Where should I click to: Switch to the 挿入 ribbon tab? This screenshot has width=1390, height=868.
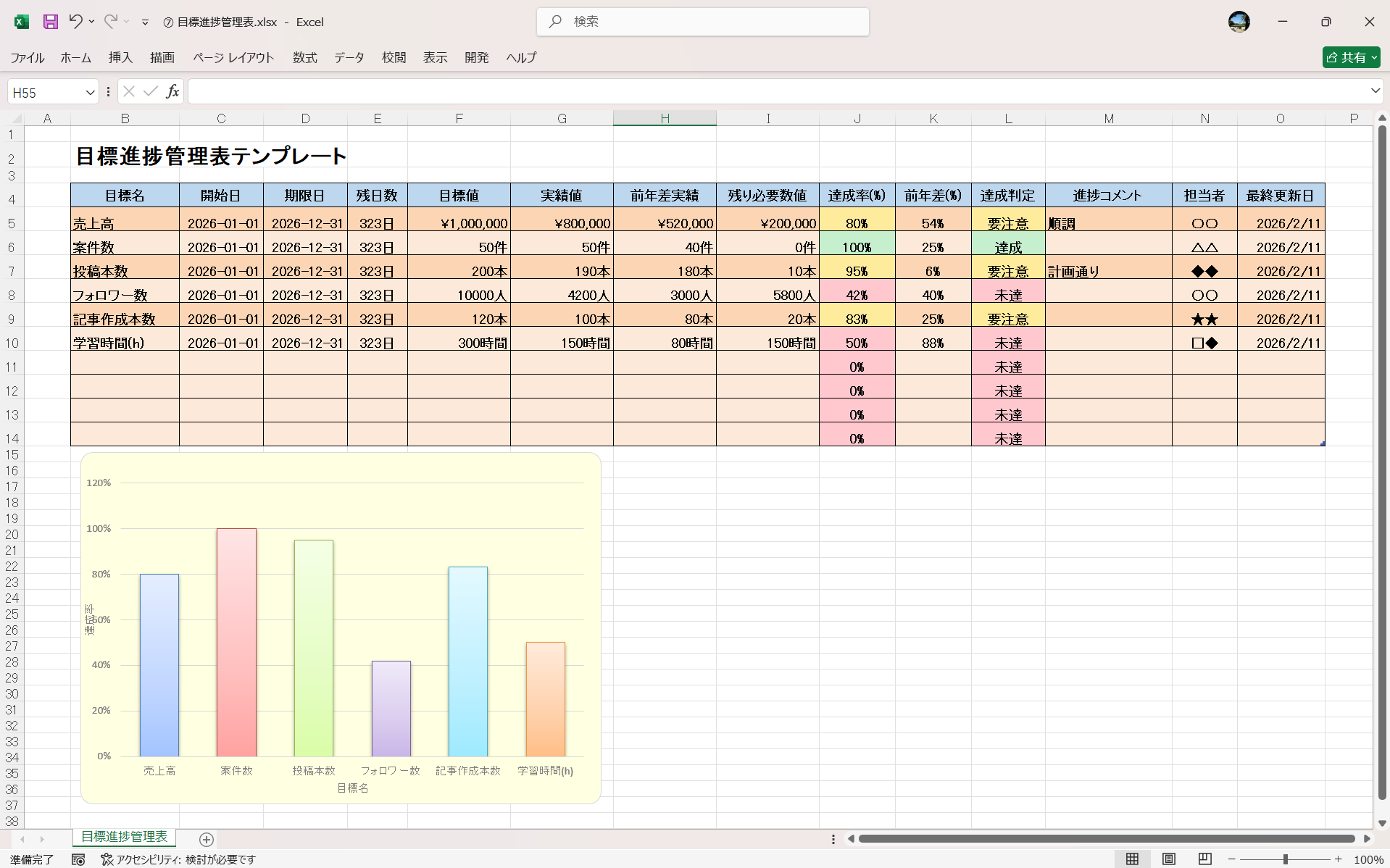(x=120, y=57)
